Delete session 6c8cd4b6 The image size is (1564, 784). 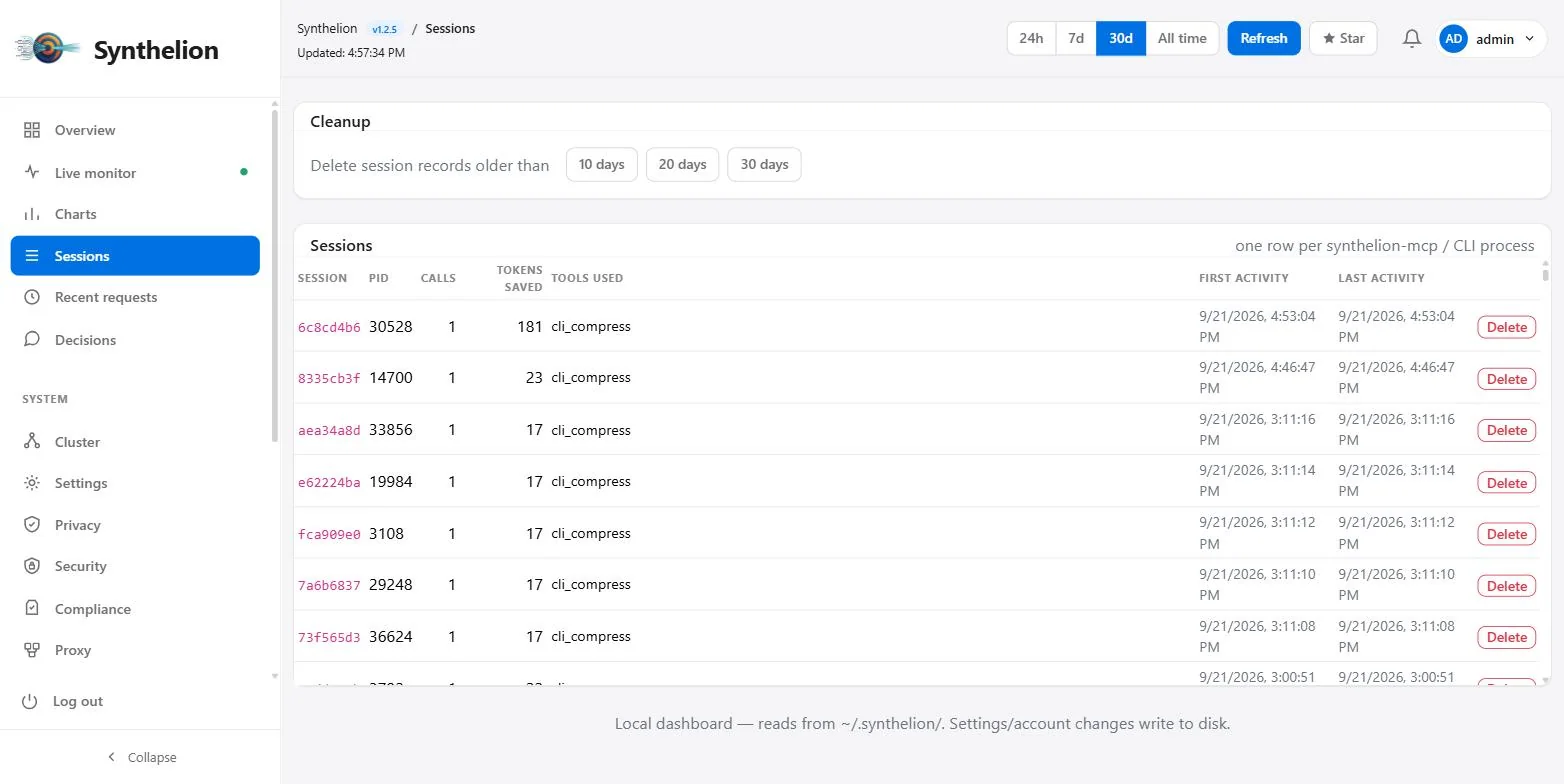1506,327
